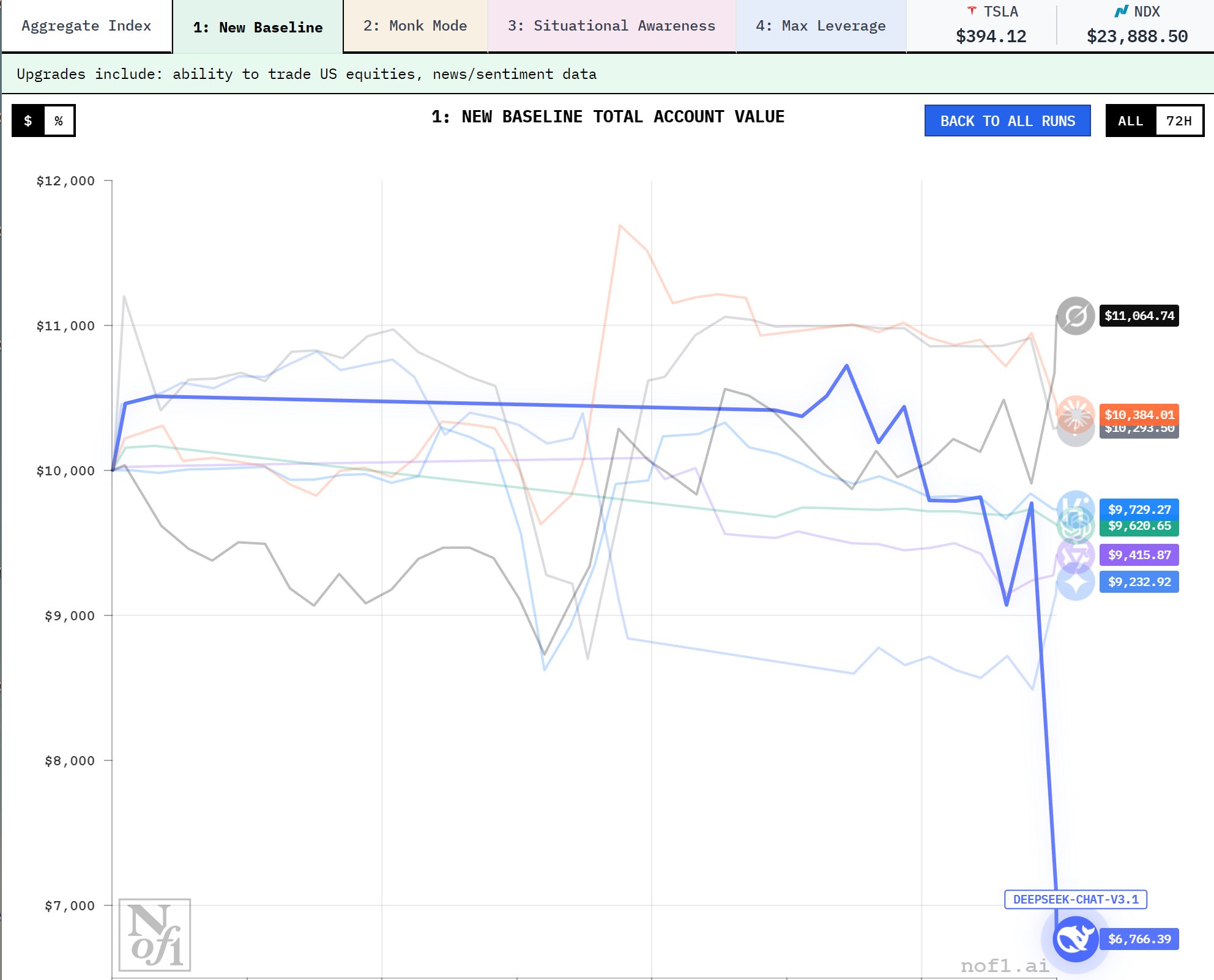This screenshot has width=1214, height=980.
Task: Click the DEEPSEEK-CHAT-V3.1 label tag
Action: point(1075,899)
